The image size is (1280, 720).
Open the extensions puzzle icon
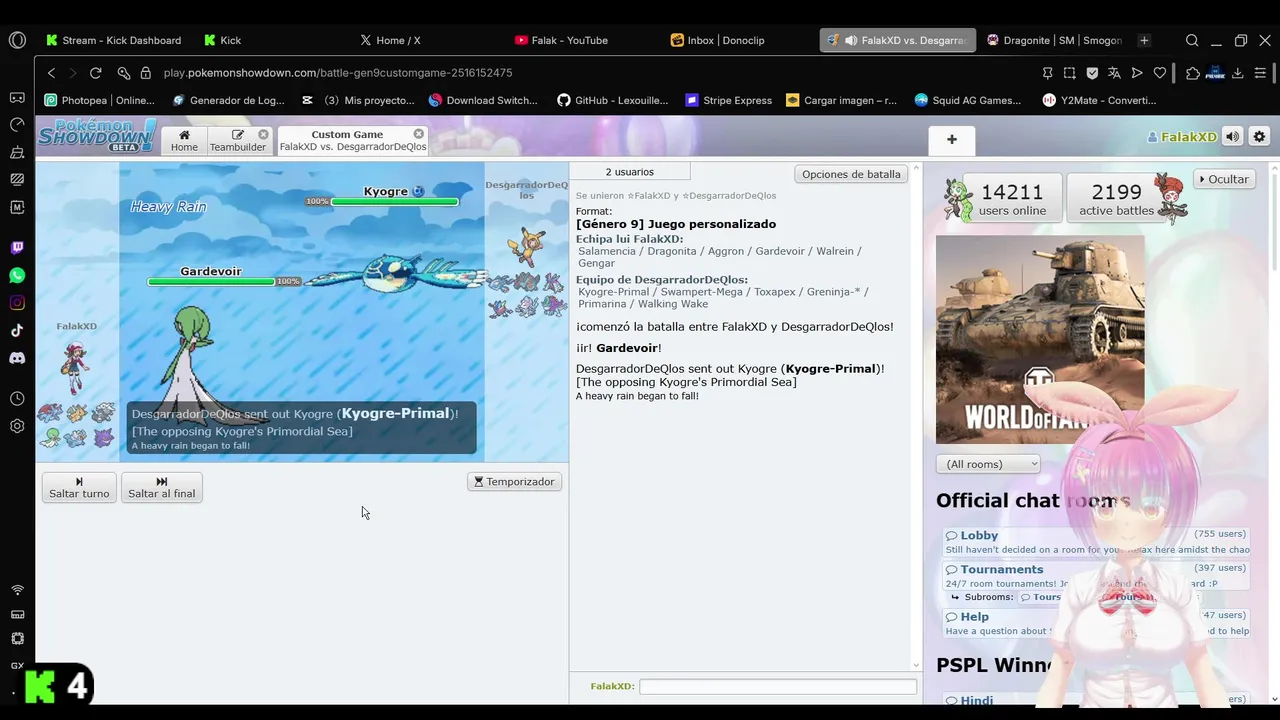click(1192, 73)
